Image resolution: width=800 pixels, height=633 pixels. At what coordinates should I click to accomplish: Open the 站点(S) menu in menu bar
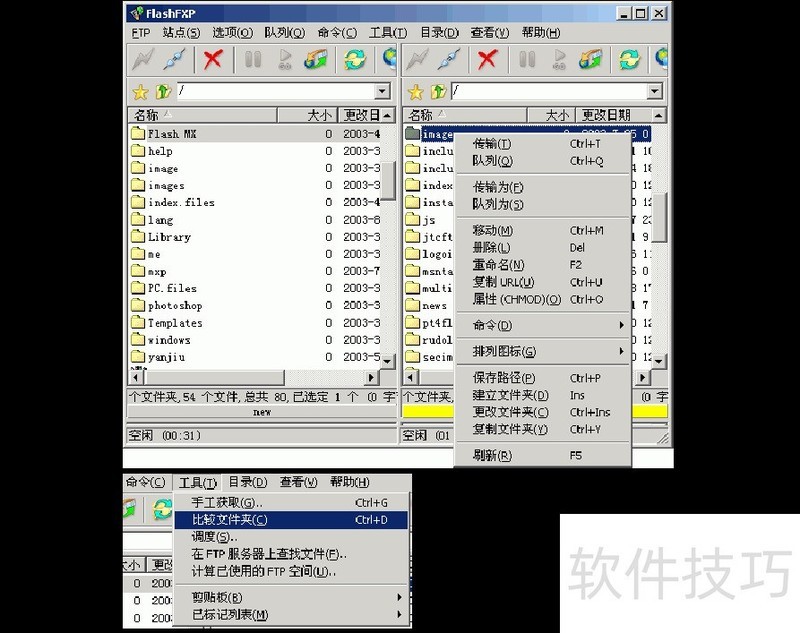pos(181,32)
